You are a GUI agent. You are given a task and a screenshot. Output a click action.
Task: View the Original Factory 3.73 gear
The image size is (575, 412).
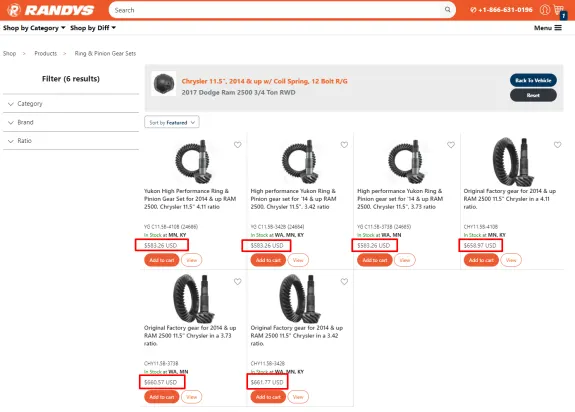[191, 397]
